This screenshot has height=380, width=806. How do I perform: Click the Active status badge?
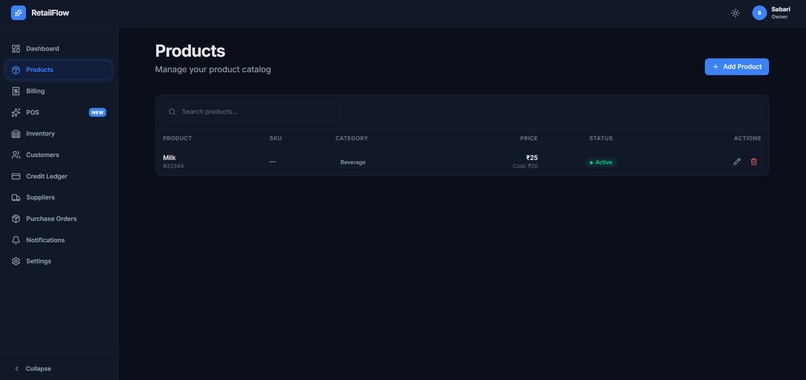point(601,162)
